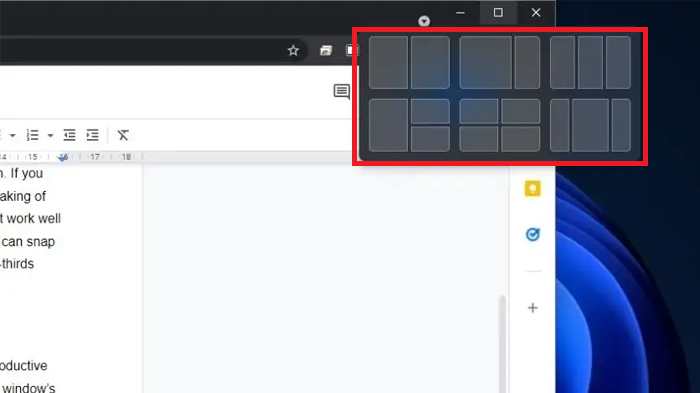Open comment history in Google Docs
The height and width of the screenshot is (393, 700).
[x=342, y=92]
